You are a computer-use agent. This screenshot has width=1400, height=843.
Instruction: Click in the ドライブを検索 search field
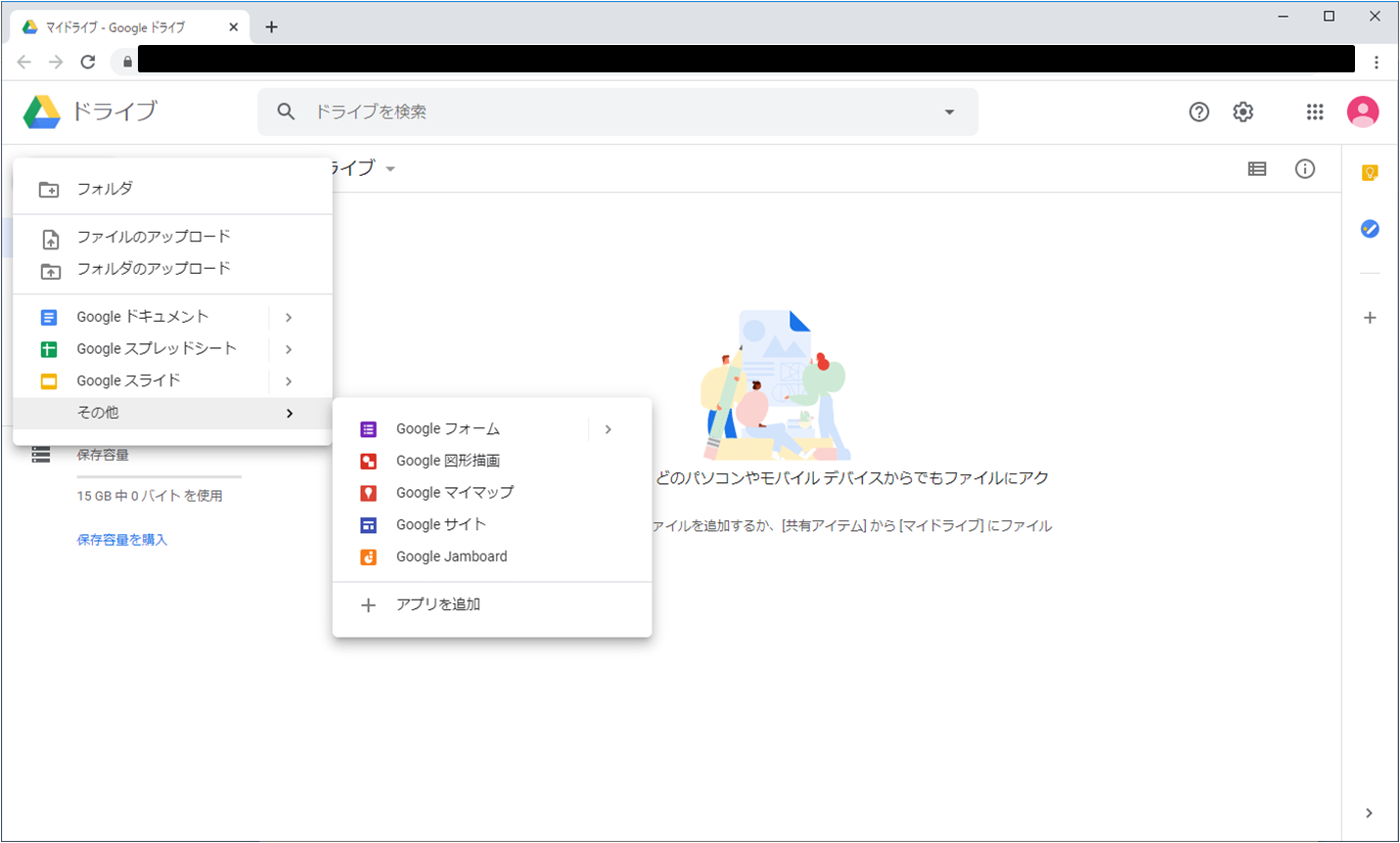(617, 111)
